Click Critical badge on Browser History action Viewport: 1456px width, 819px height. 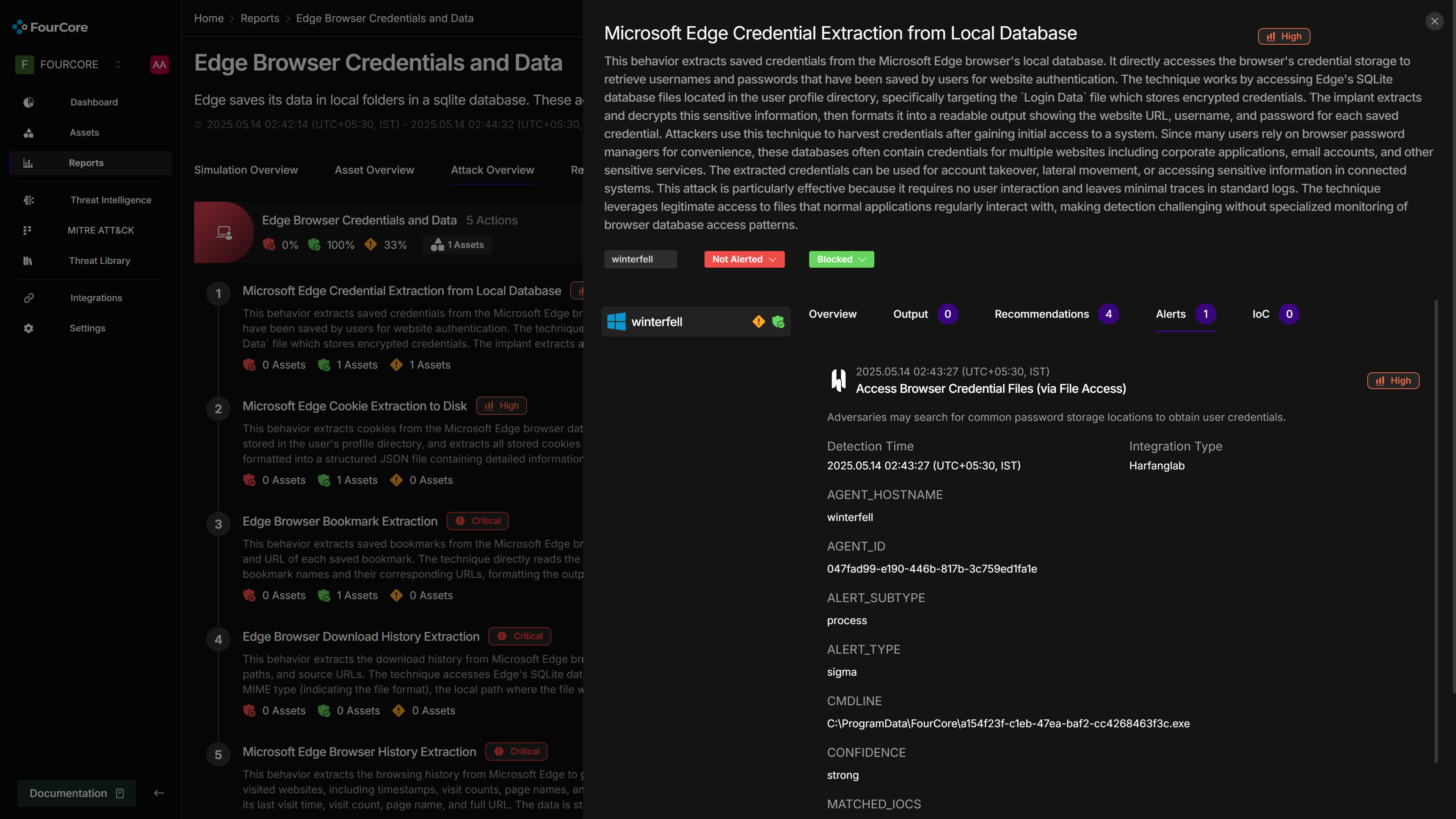tap(516, 752)
